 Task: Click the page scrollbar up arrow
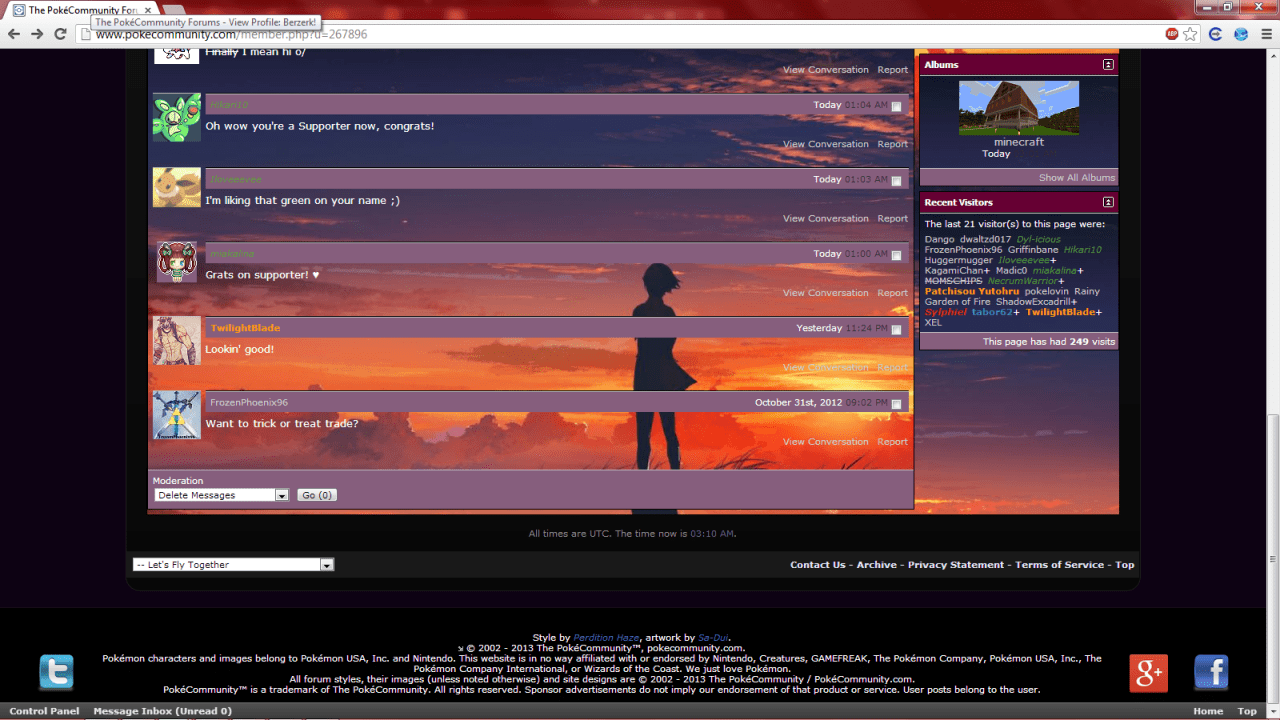coord(1272,57)
